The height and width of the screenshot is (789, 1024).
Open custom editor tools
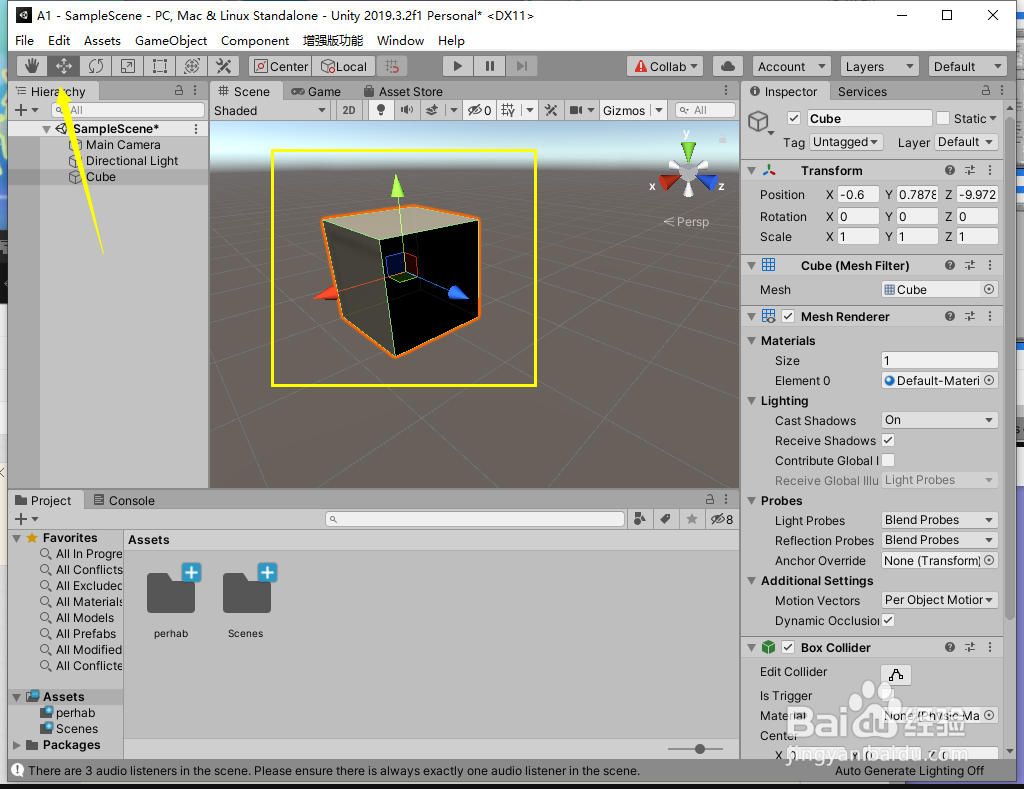pyautogui.click(x=223, y=66)
